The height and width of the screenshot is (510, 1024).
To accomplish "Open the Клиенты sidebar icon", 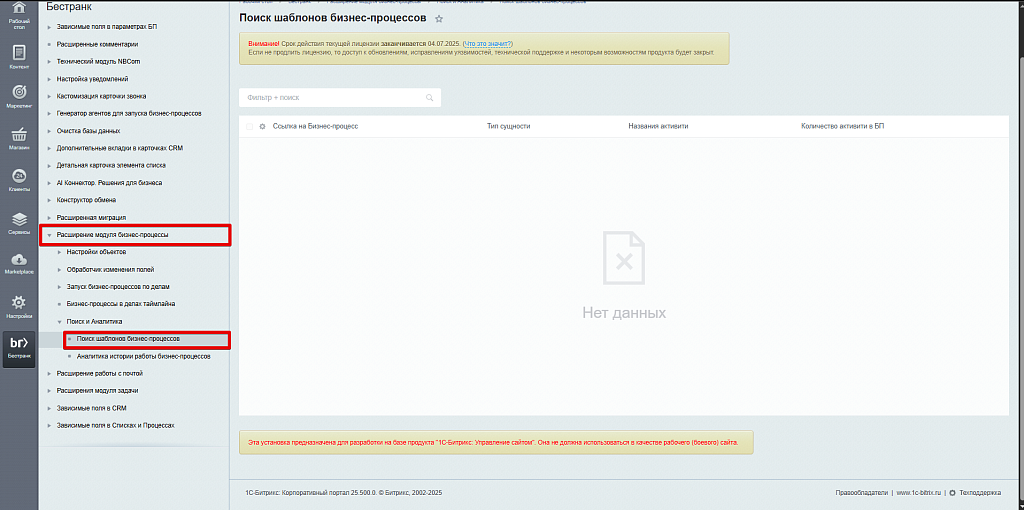I will click(18, 179).
